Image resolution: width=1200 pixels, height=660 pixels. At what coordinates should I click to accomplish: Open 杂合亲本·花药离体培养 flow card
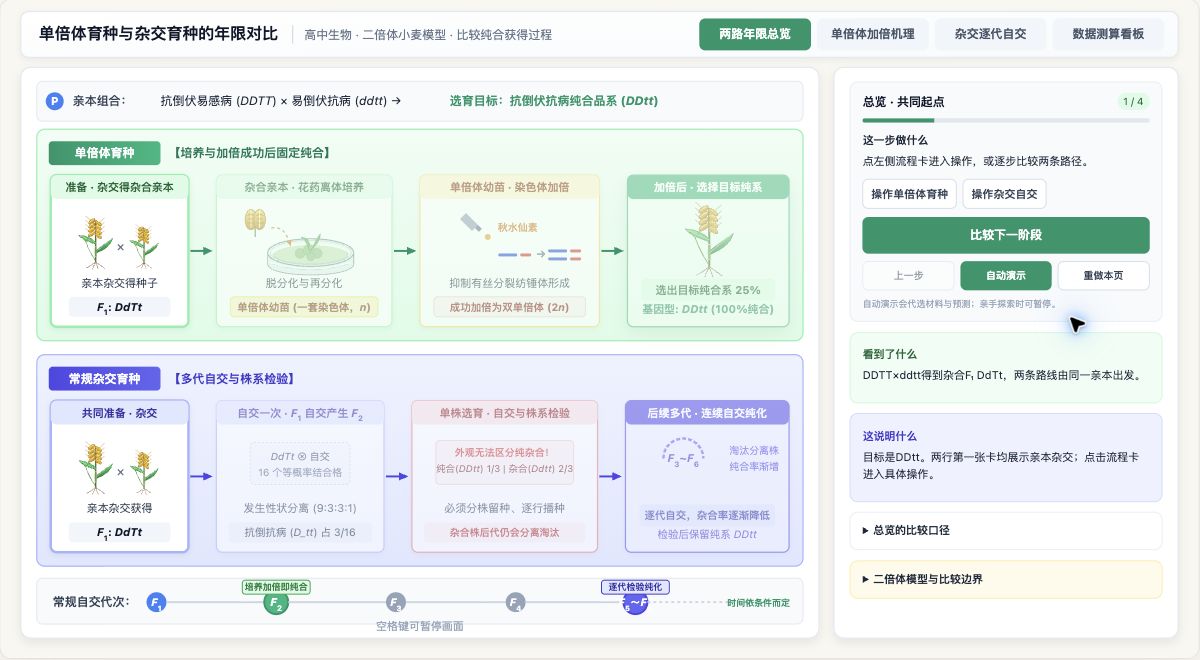[304, 250]
